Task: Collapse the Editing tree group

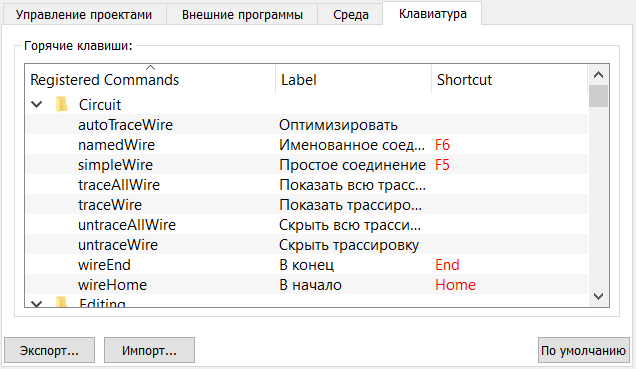Action: [37, 303]
